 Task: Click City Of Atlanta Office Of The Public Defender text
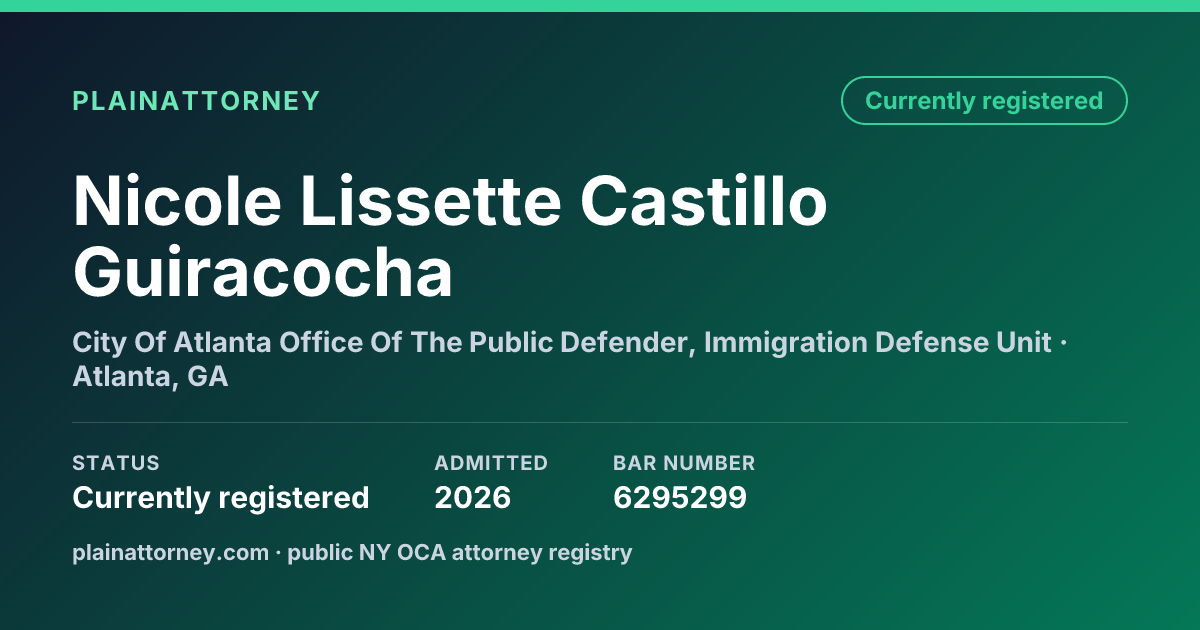[x=380, y=343]
